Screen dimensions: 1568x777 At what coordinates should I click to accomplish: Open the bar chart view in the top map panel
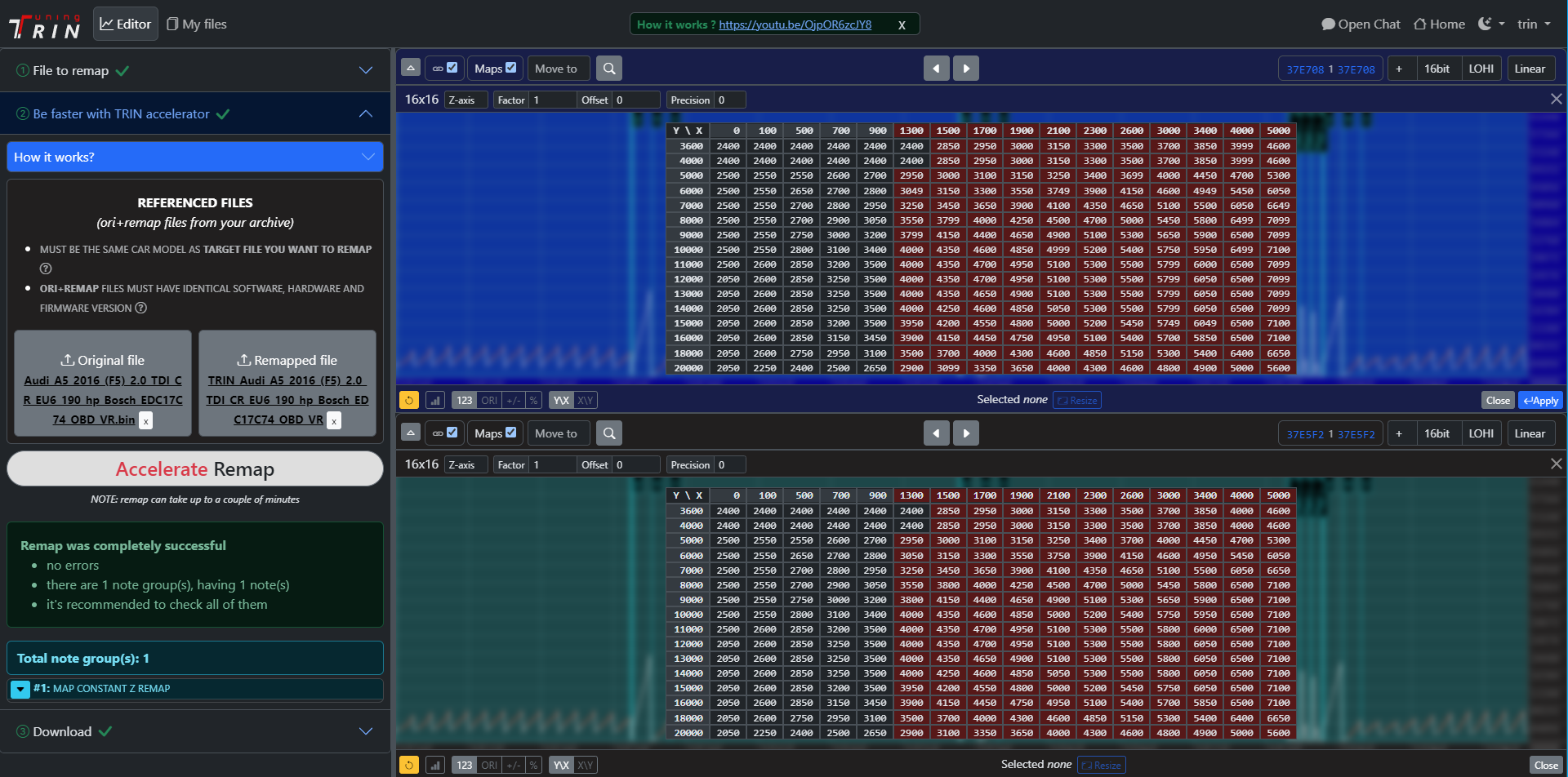435,400
